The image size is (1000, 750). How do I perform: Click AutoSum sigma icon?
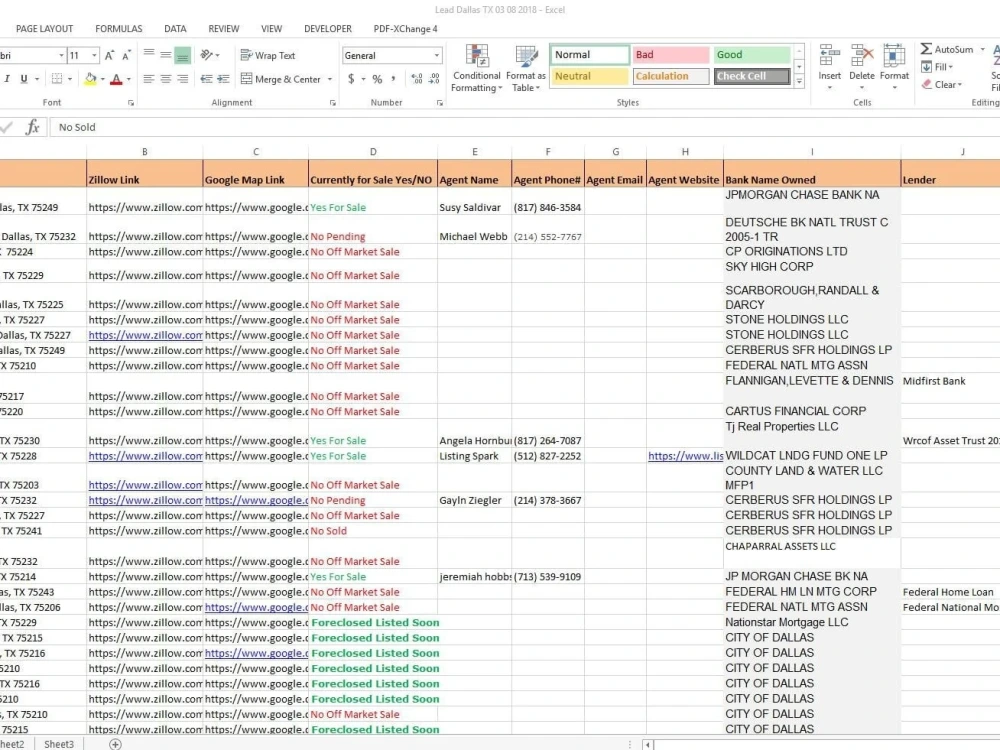click(927, 49)
